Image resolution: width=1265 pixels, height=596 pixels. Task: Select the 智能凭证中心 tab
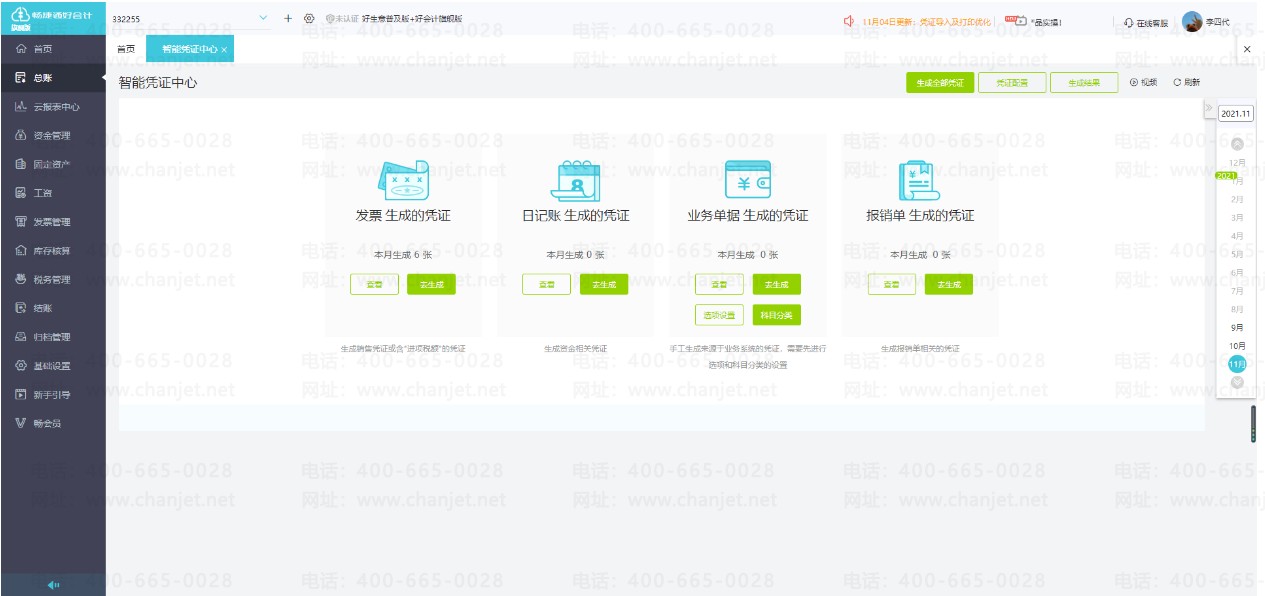tap(190, 49)
